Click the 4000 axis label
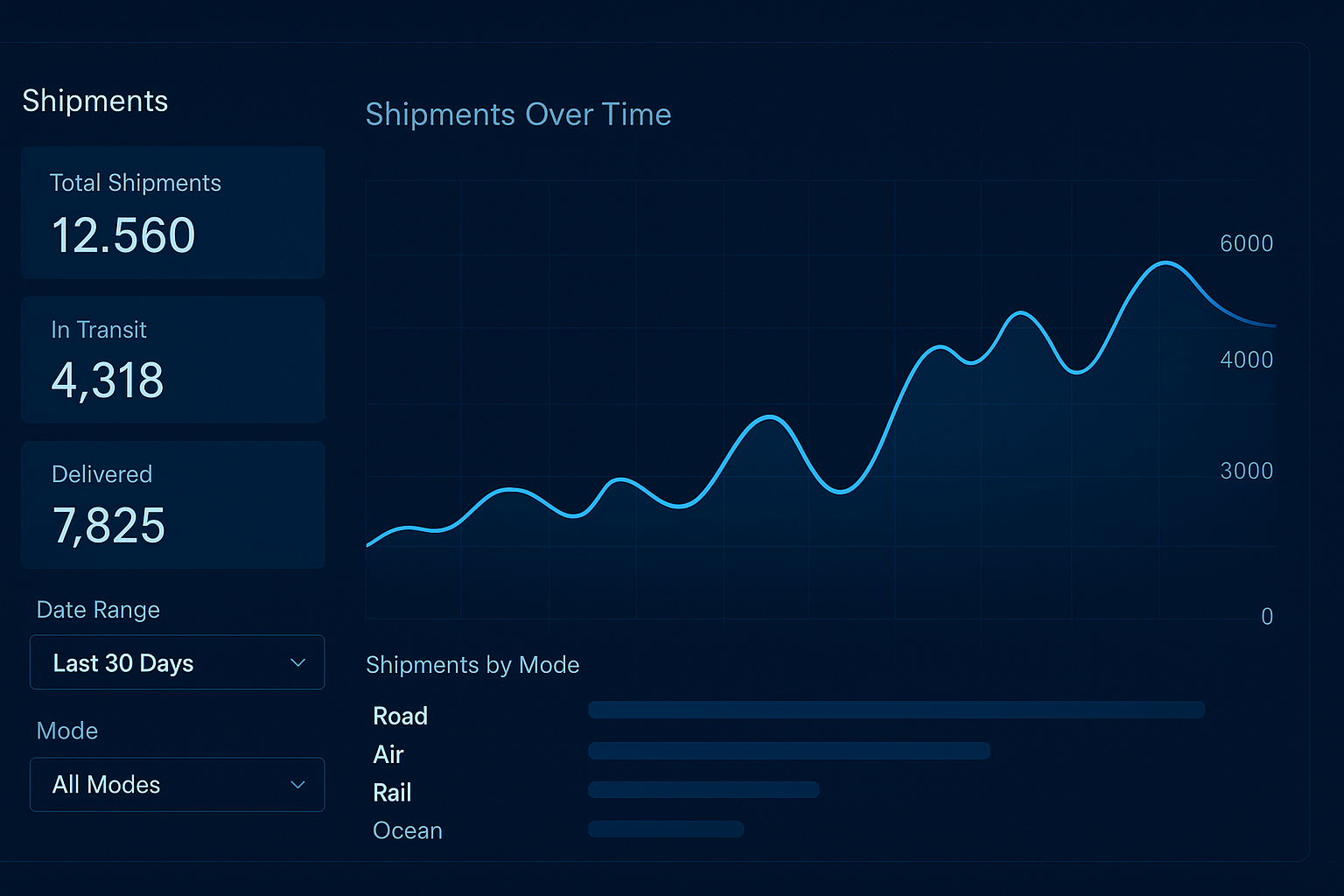Image resolution: width=1344 pixels, height=896 pixels. click(x=1246, y=360)
